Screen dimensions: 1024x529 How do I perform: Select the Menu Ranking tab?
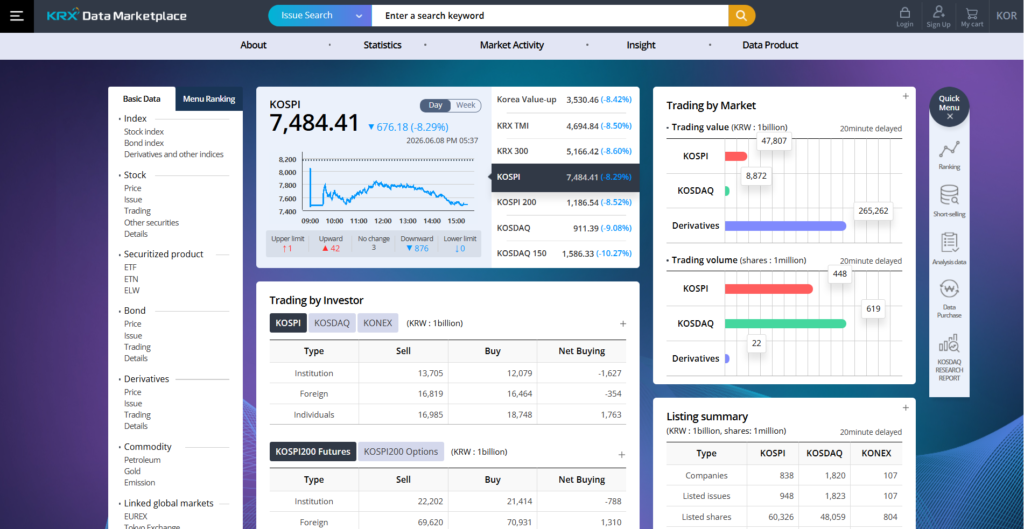[x=209, y=99]
